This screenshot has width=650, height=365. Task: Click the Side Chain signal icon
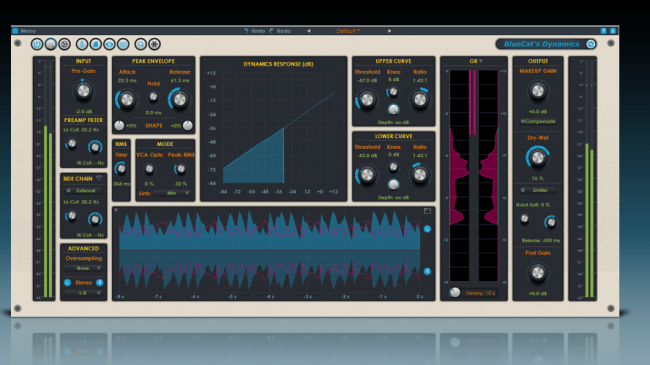click(99, 178)
